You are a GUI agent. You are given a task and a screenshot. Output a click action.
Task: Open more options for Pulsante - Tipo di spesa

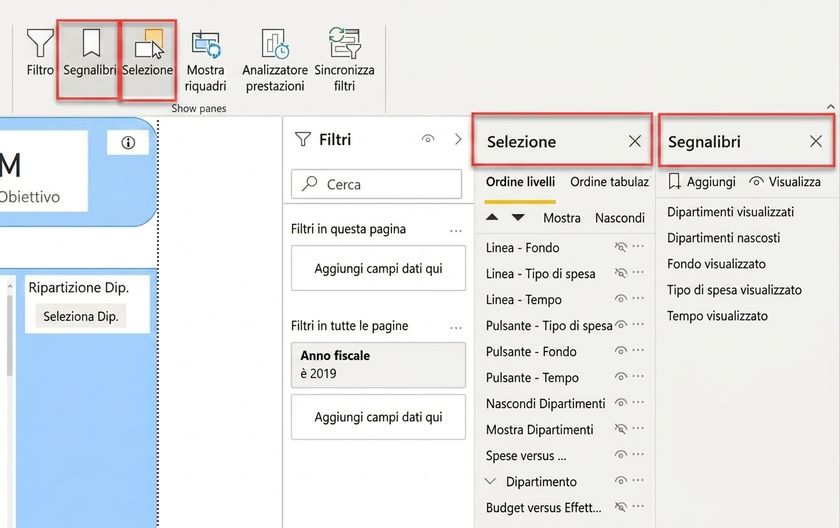point(638,325)
